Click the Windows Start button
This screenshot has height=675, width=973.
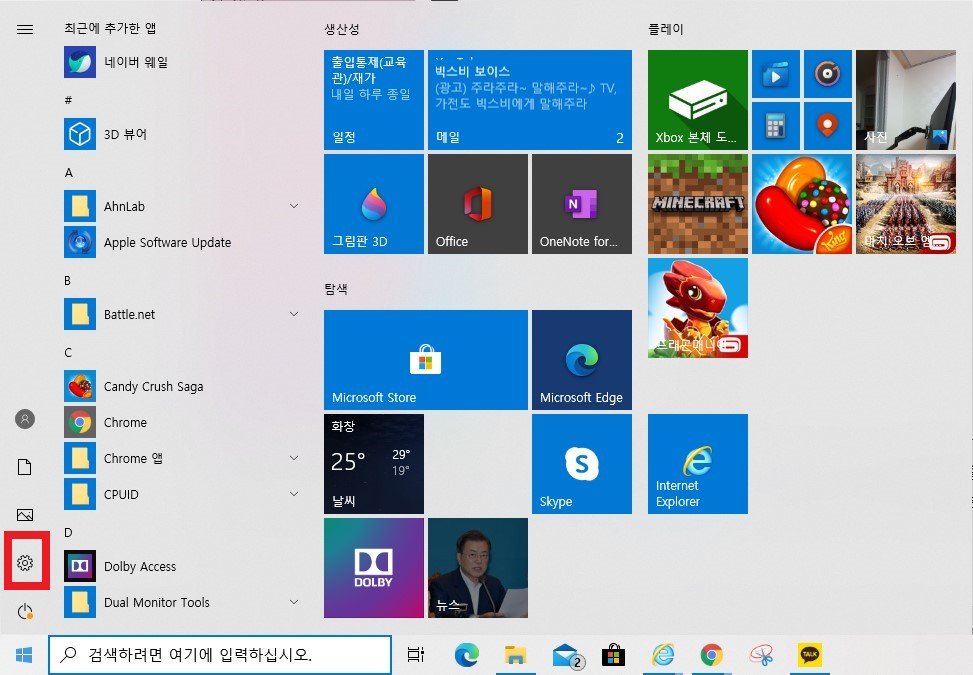(x=24, y=655)
